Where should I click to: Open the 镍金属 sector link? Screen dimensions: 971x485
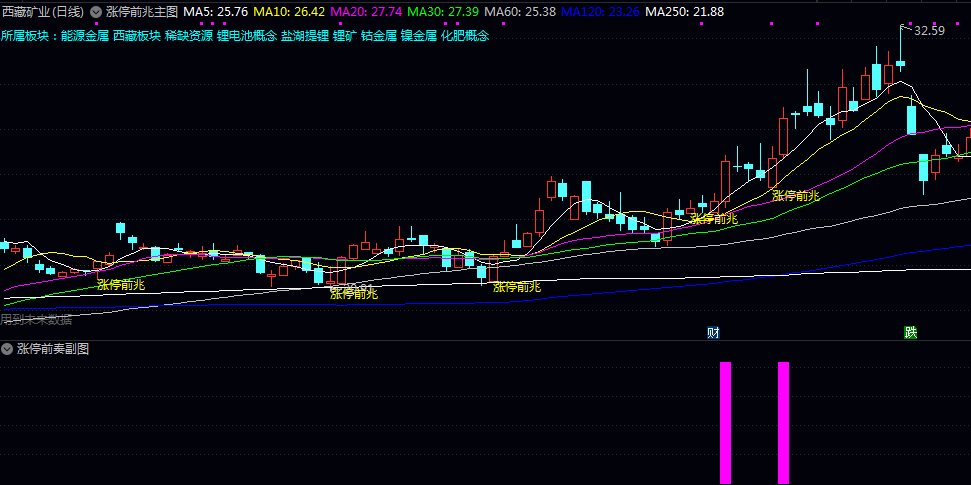coord(419,36)
